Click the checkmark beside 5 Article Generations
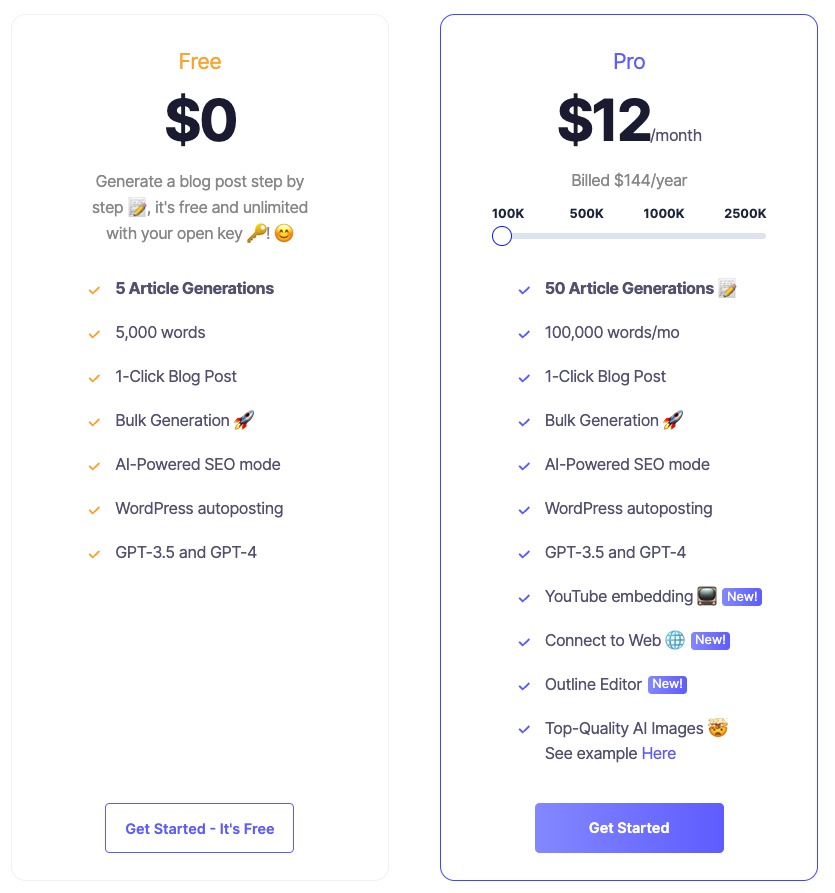 pos(94,290)
